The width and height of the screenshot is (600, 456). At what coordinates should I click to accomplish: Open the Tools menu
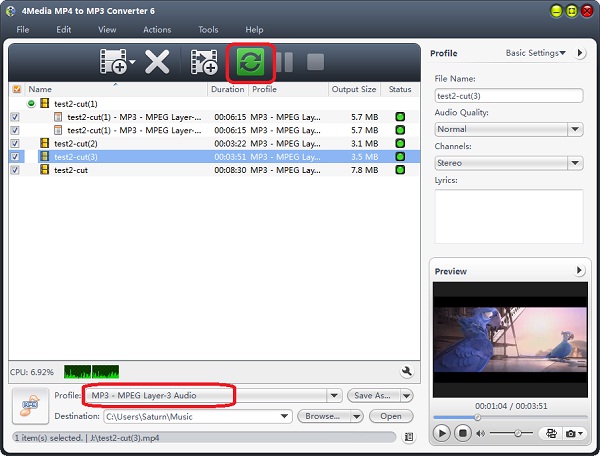pos(208,30)
